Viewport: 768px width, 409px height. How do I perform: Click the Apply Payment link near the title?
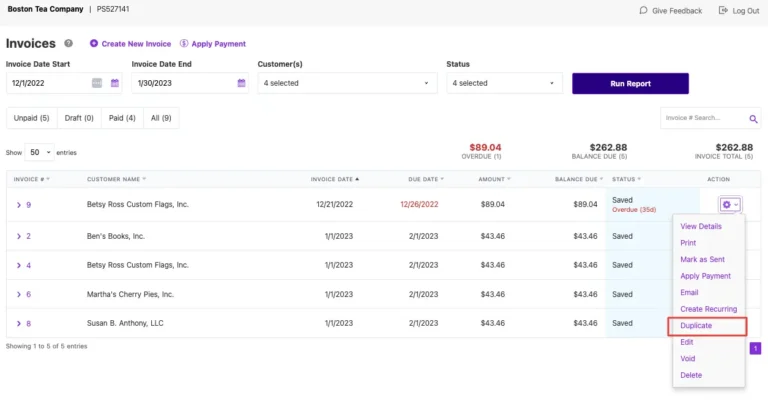[218, 44]
